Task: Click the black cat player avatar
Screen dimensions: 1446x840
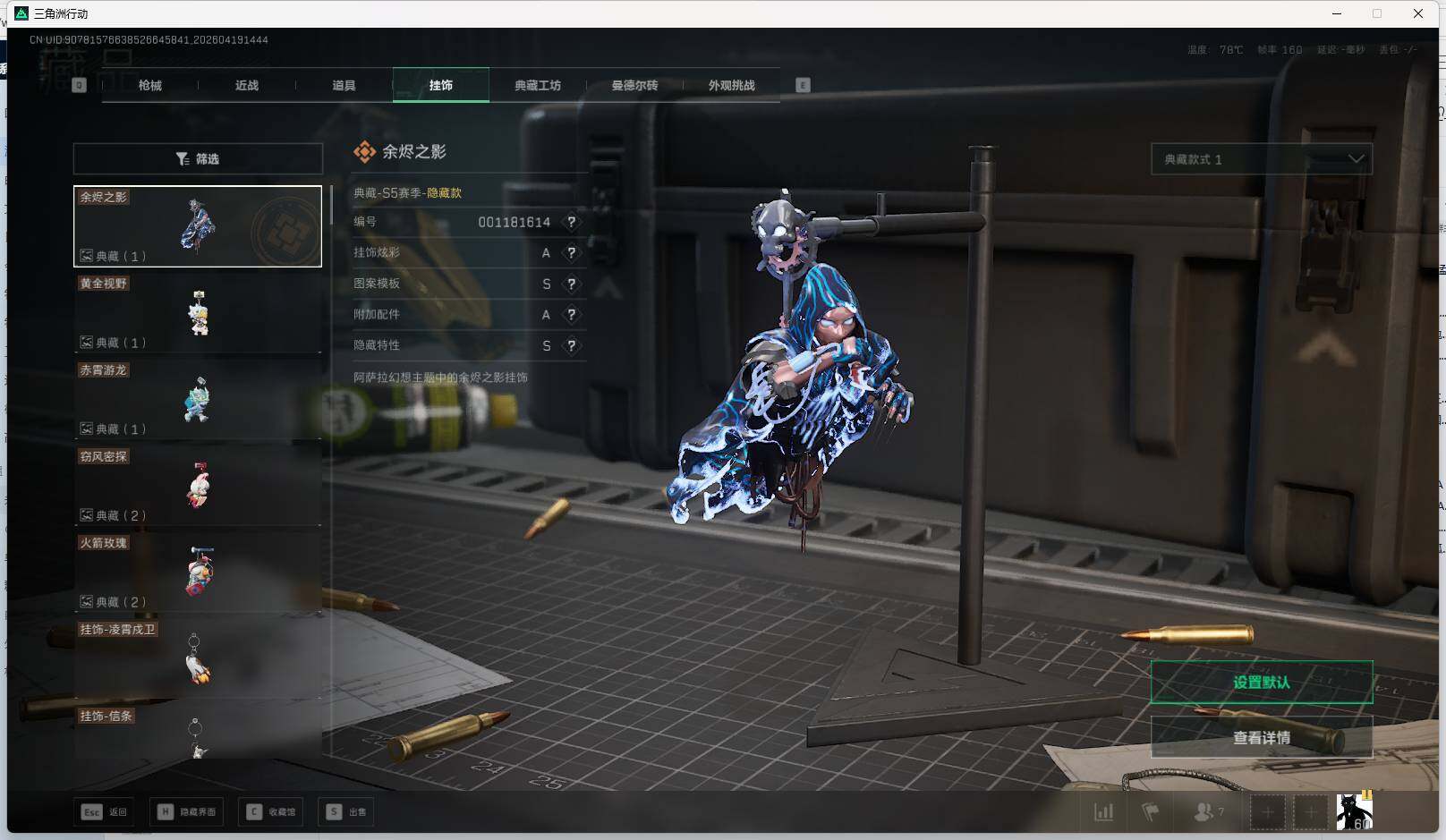Action: tap(1354, 811)
